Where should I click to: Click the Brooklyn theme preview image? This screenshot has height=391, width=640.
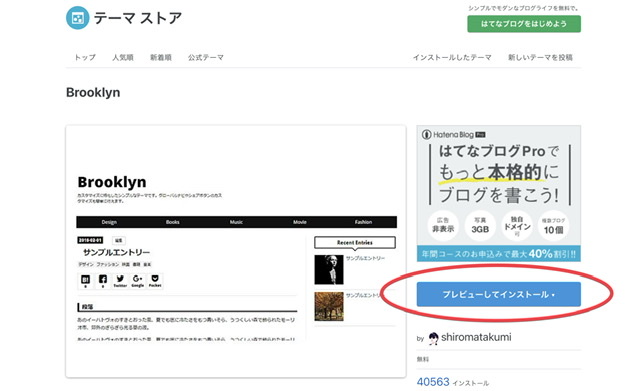pos(236,251)
